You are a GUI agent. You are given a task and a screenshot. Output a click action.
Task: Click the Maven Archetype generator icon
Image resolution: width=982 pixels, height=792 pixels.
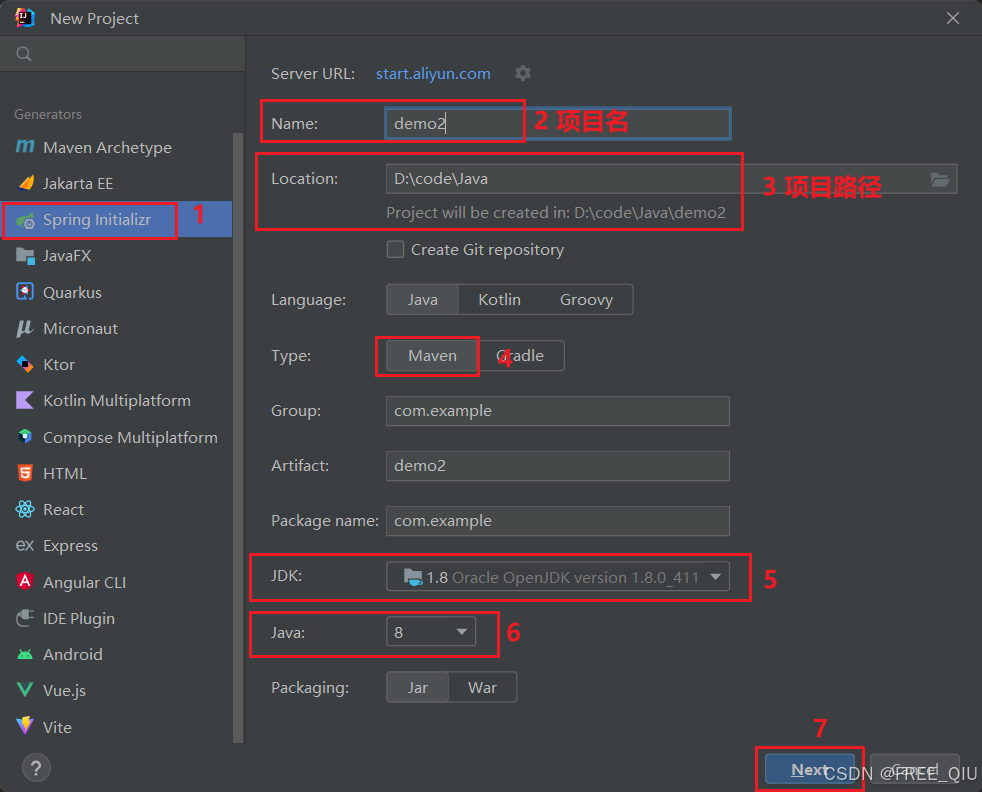click(25, 147)
